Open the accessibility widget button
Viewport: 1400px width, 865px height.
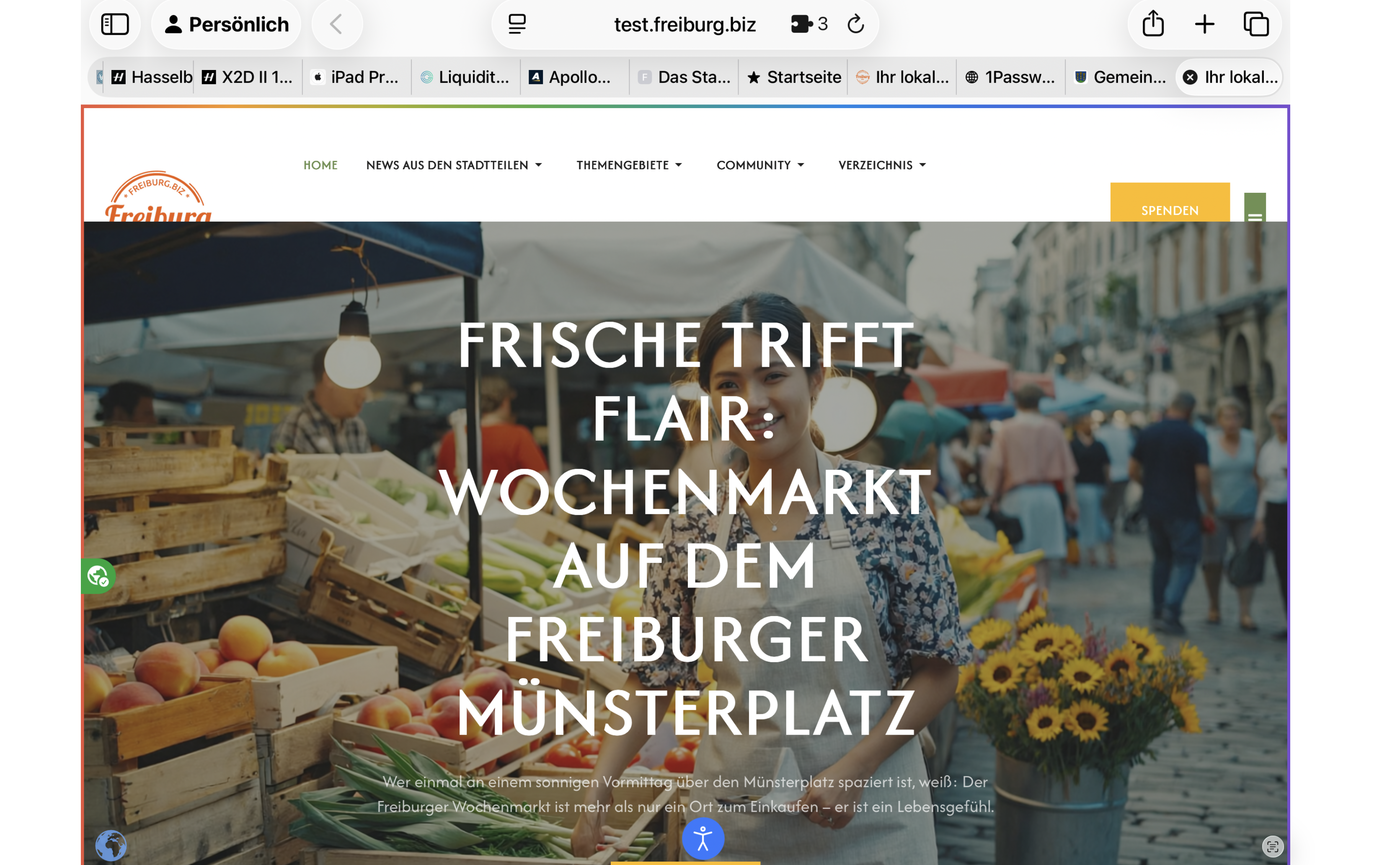point(703,839)
